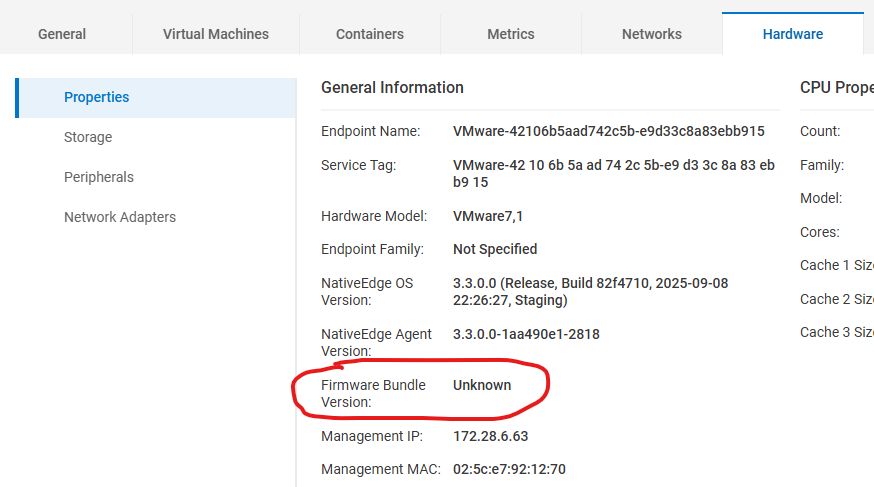
Task: Click the Service Tag value text
Action: click(x=613, y=174)
